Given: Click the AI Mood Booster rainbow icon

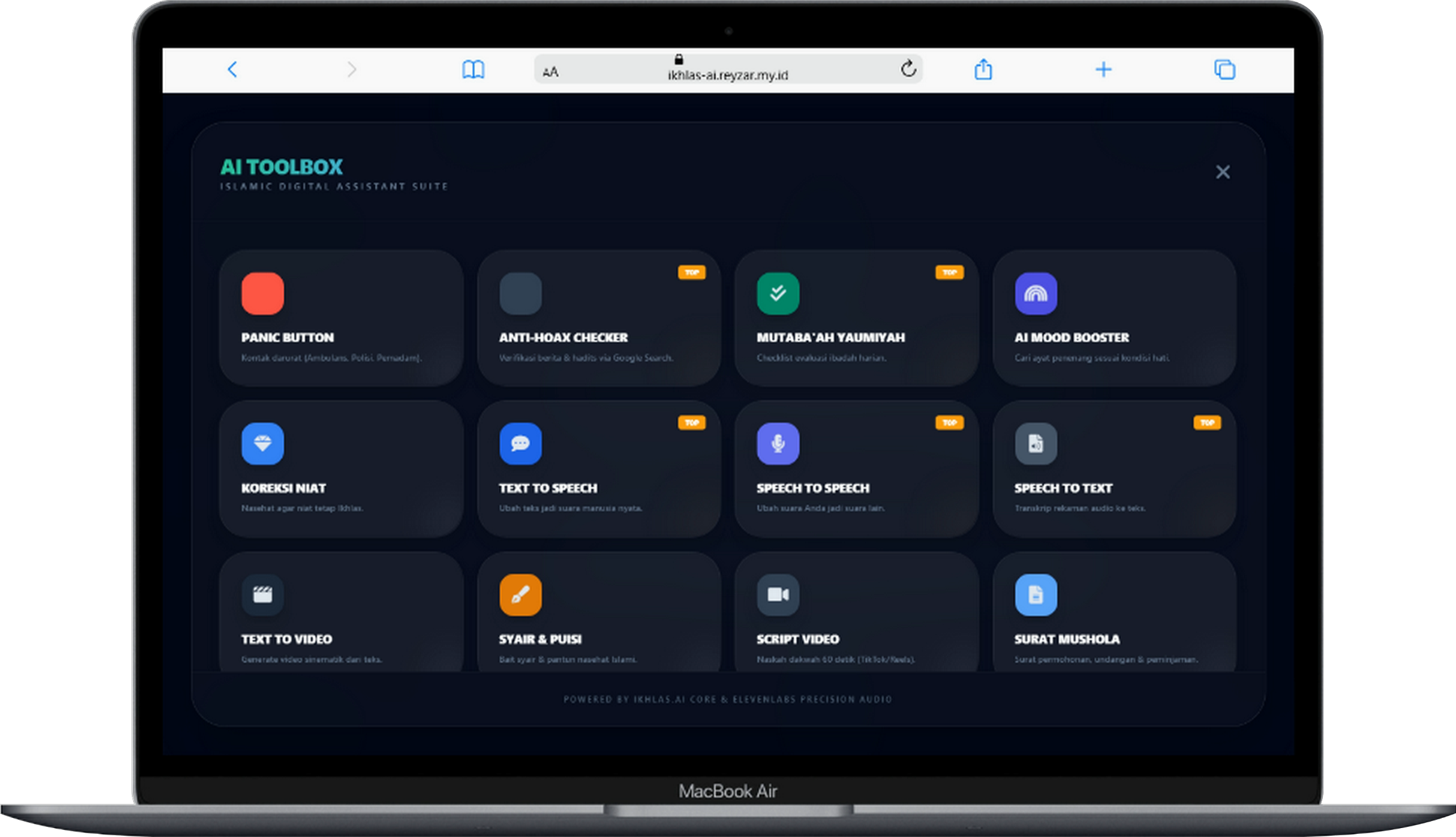Looking at the screenshot, I should (1036, 294).
